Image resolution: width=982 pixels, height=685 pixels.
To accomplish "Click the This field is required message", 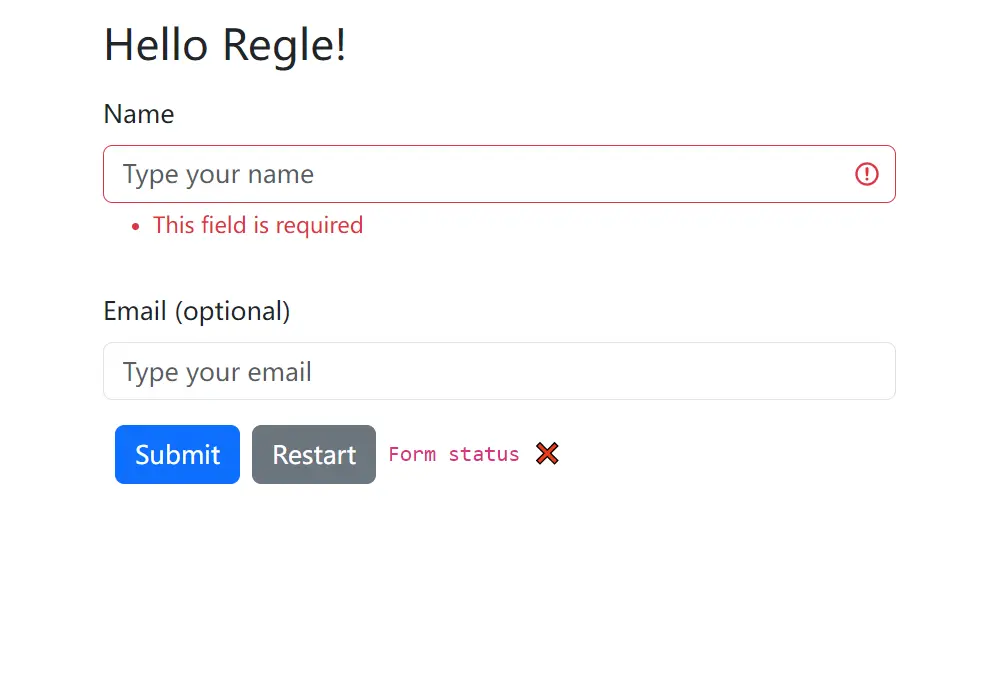I will (257, 225).
